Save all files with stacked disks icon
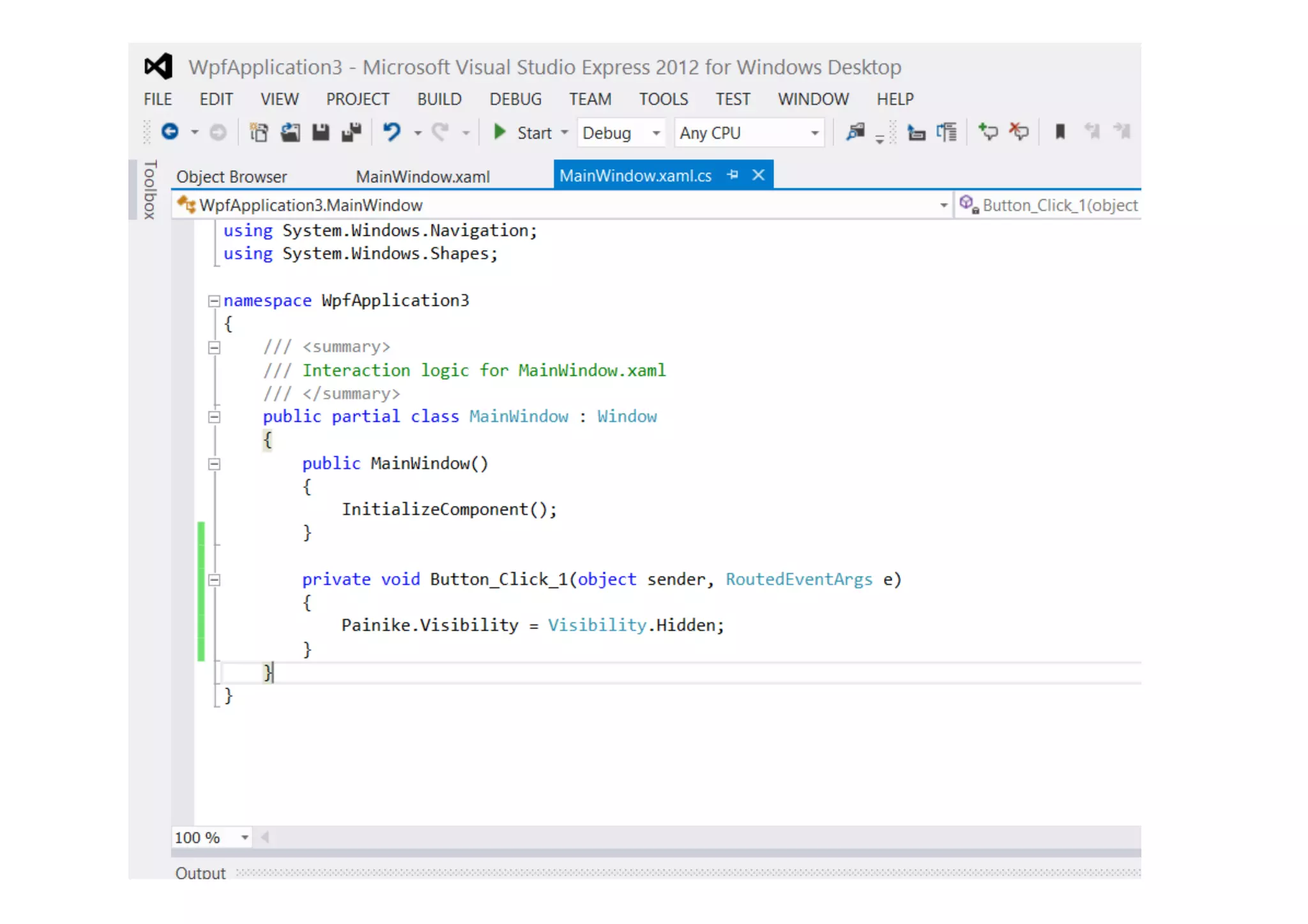 pyautogui.click(x=351, y=132)
